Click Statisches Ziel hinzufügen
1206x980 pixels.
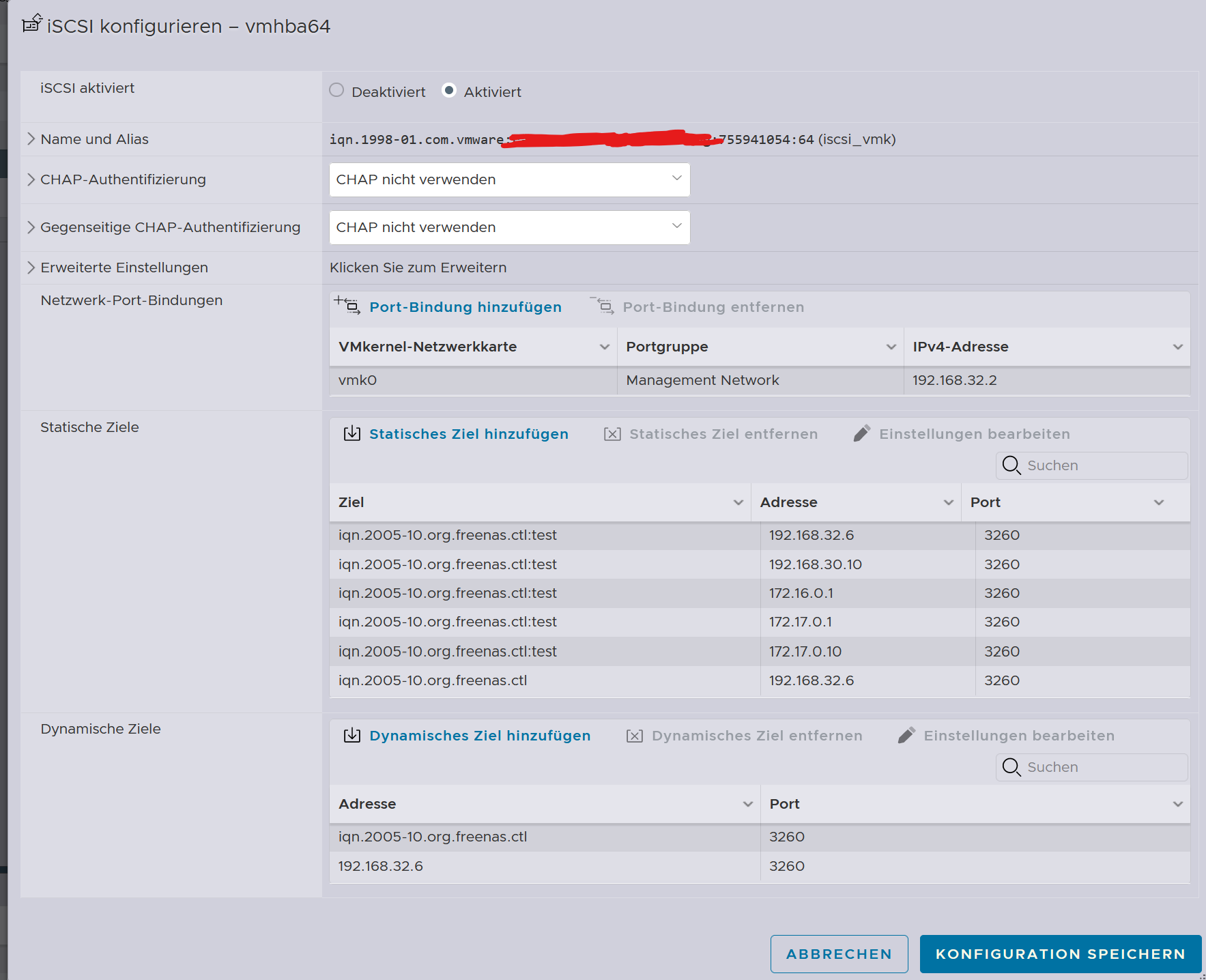pyautogui.click(x=469, y=434)
